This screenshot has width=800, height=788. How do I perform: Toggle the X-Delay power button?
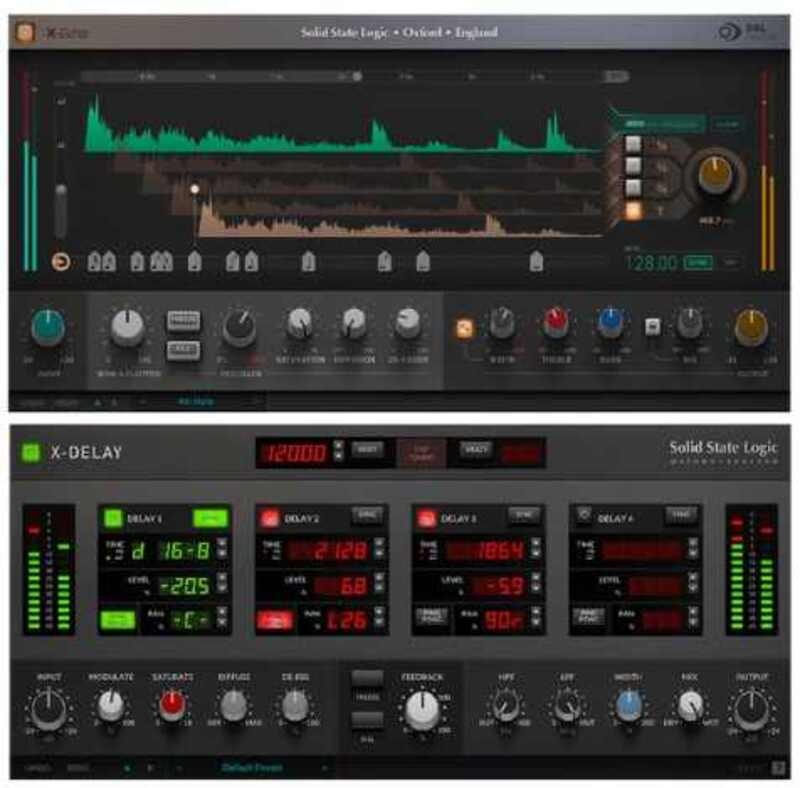(31, 452)
